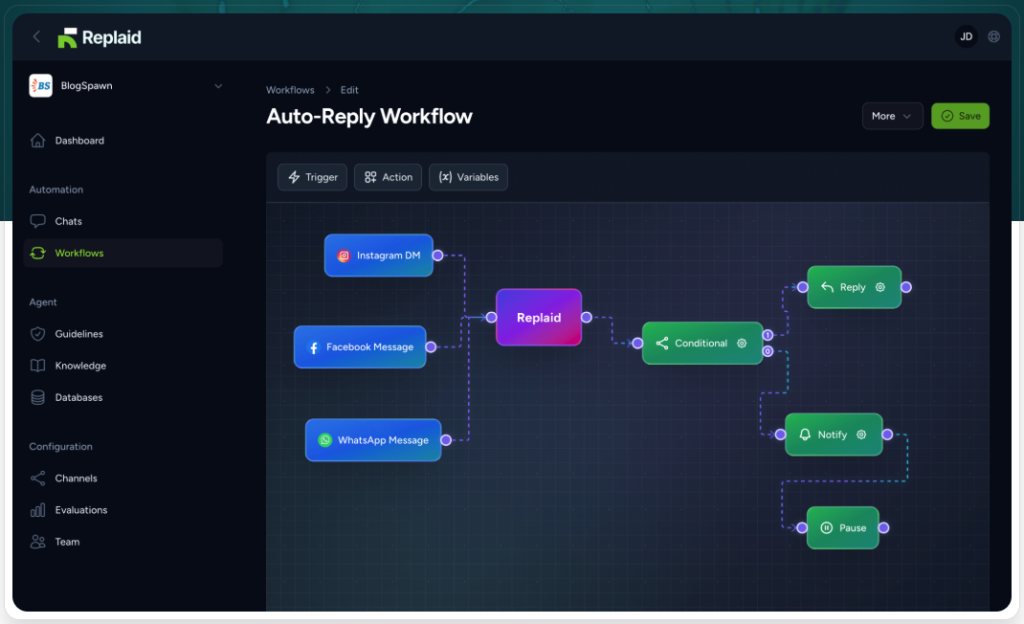Open settings gear on Conditional node

pyautogui.click(x=742, y=343)
